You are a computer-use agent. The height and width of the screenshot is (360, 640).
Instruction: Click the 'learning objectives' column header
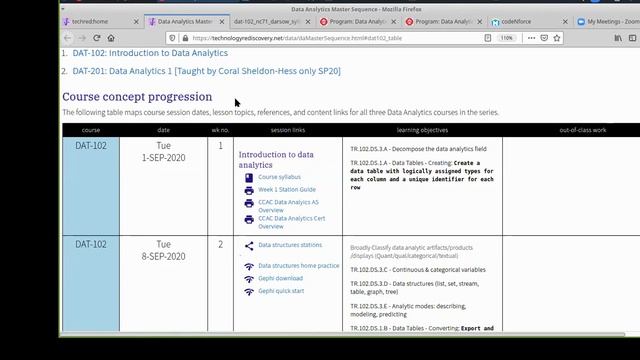(422, 130)
